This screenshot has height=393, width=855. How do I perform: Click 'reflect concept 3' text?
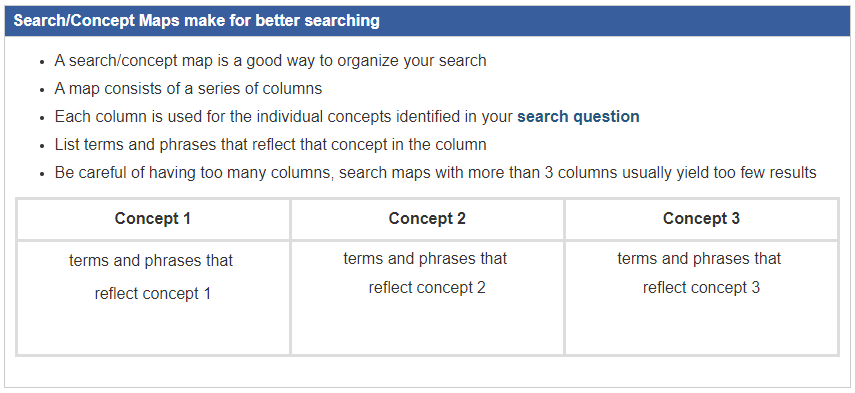tap(701, 287)
